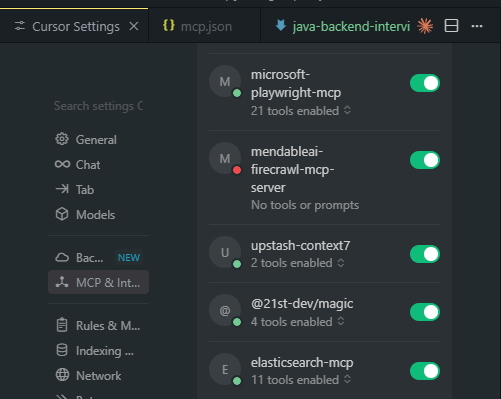501x399 pixels.
Task: Toggle off mendableai-firecrawl-mcp-server
Action: [x=425, y=160]
